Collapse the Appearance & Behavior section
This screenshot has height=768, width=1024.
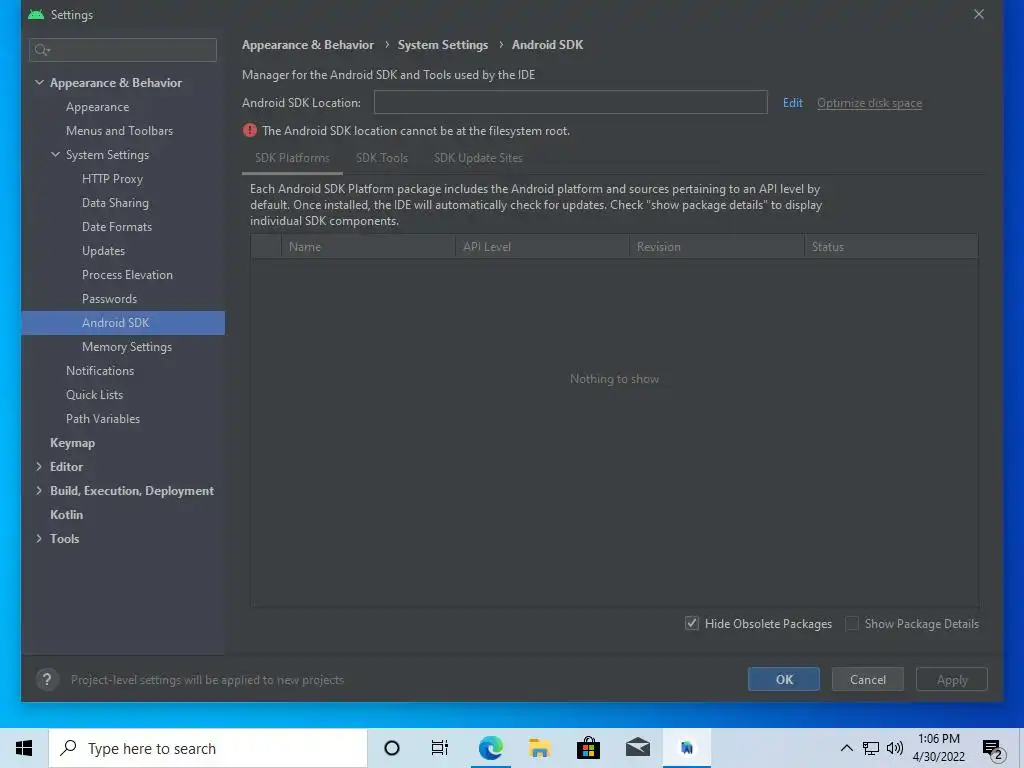[x=39, y=82]
